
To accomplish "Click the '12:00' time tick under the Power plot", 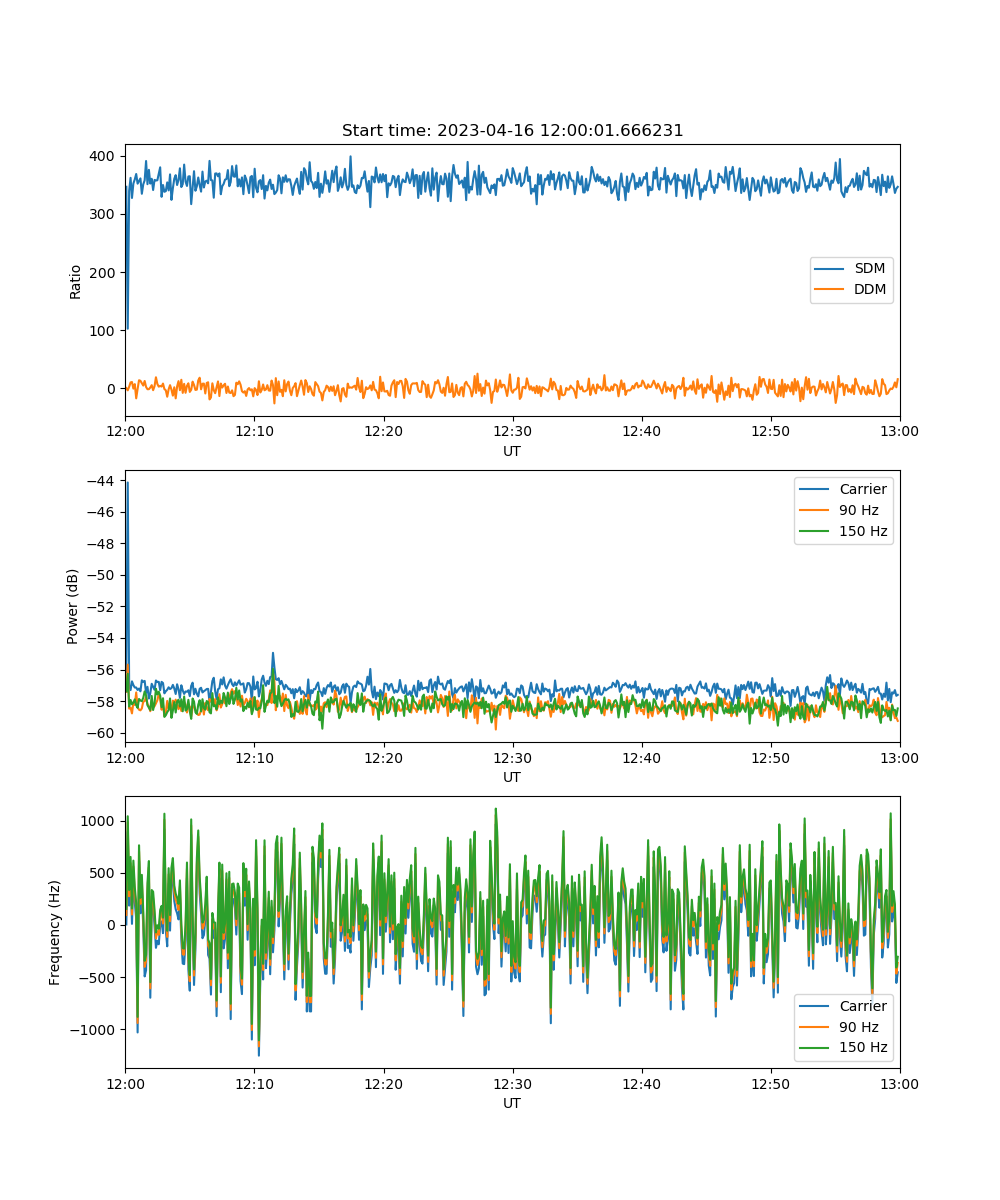I will pos(125,757).
